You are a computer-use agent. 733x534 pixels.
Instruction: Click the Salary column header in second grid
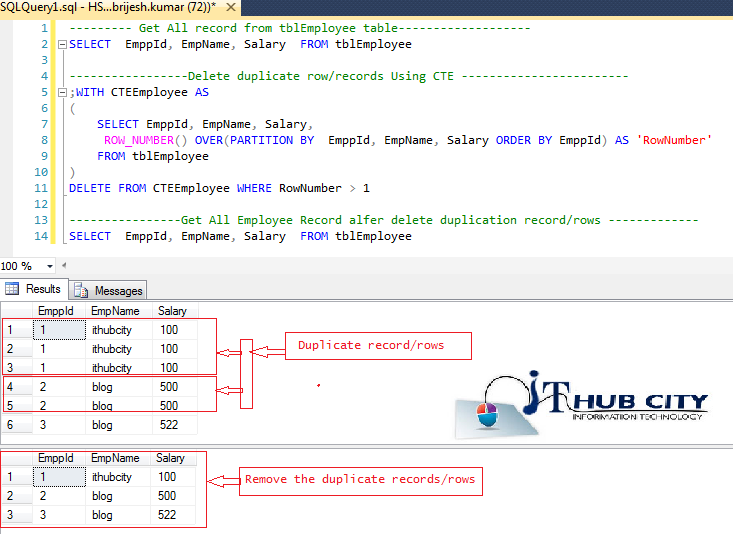(171, 458)
